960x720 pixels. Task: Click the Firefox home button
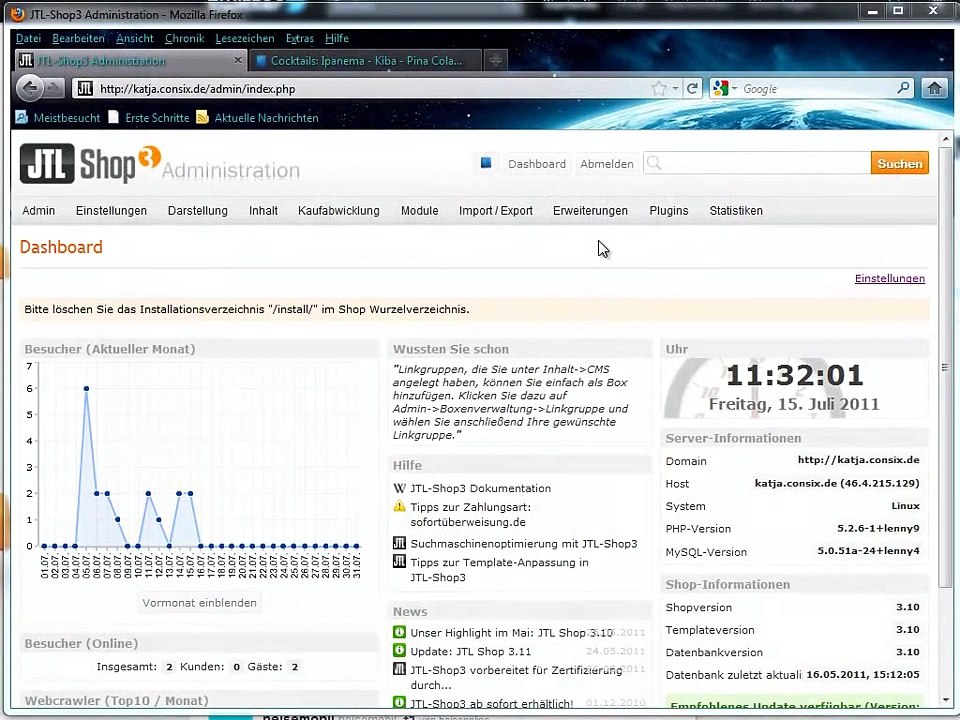point(934,89)
